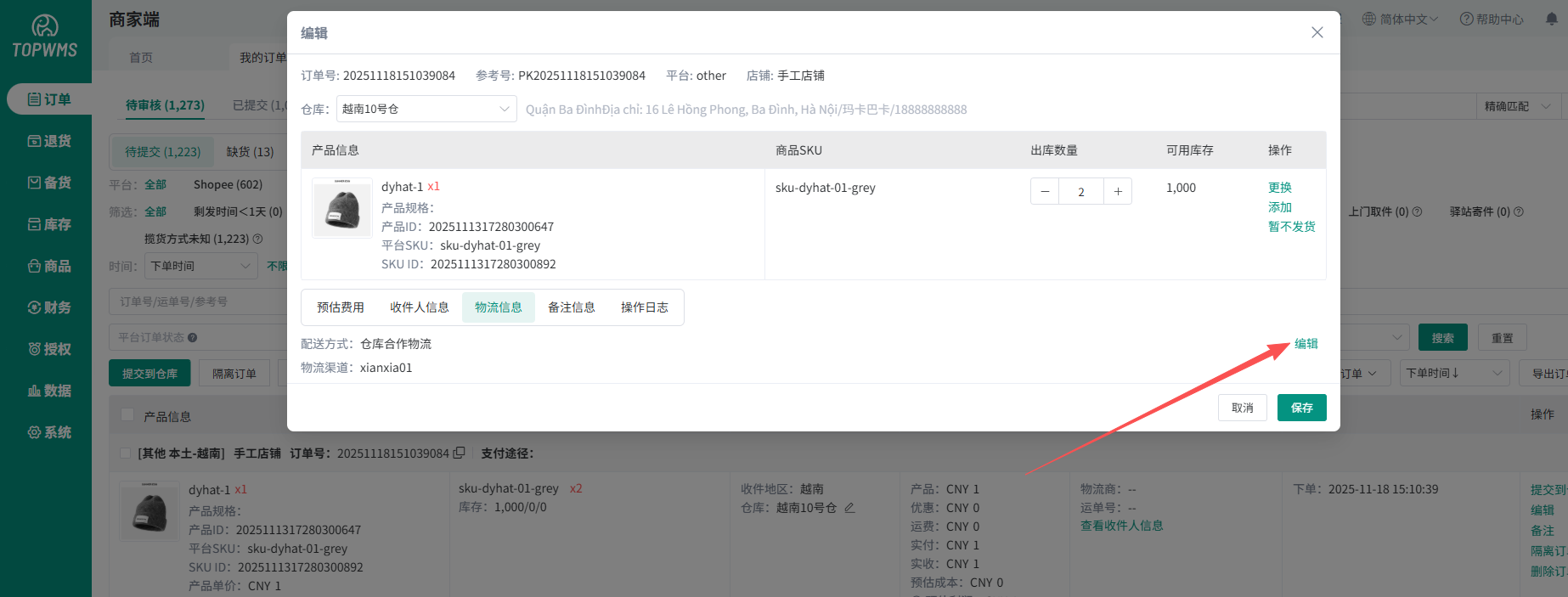Open the 库存 inventory section in sidebar
This screenshot has height=597, width=1568.
[x=49, y=224]
